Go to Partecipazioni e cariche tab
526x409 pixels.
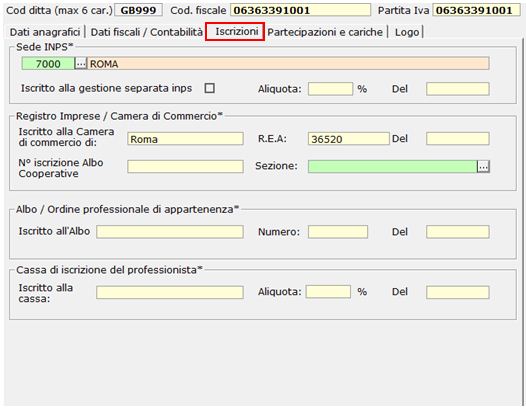[x=325, y=32]
